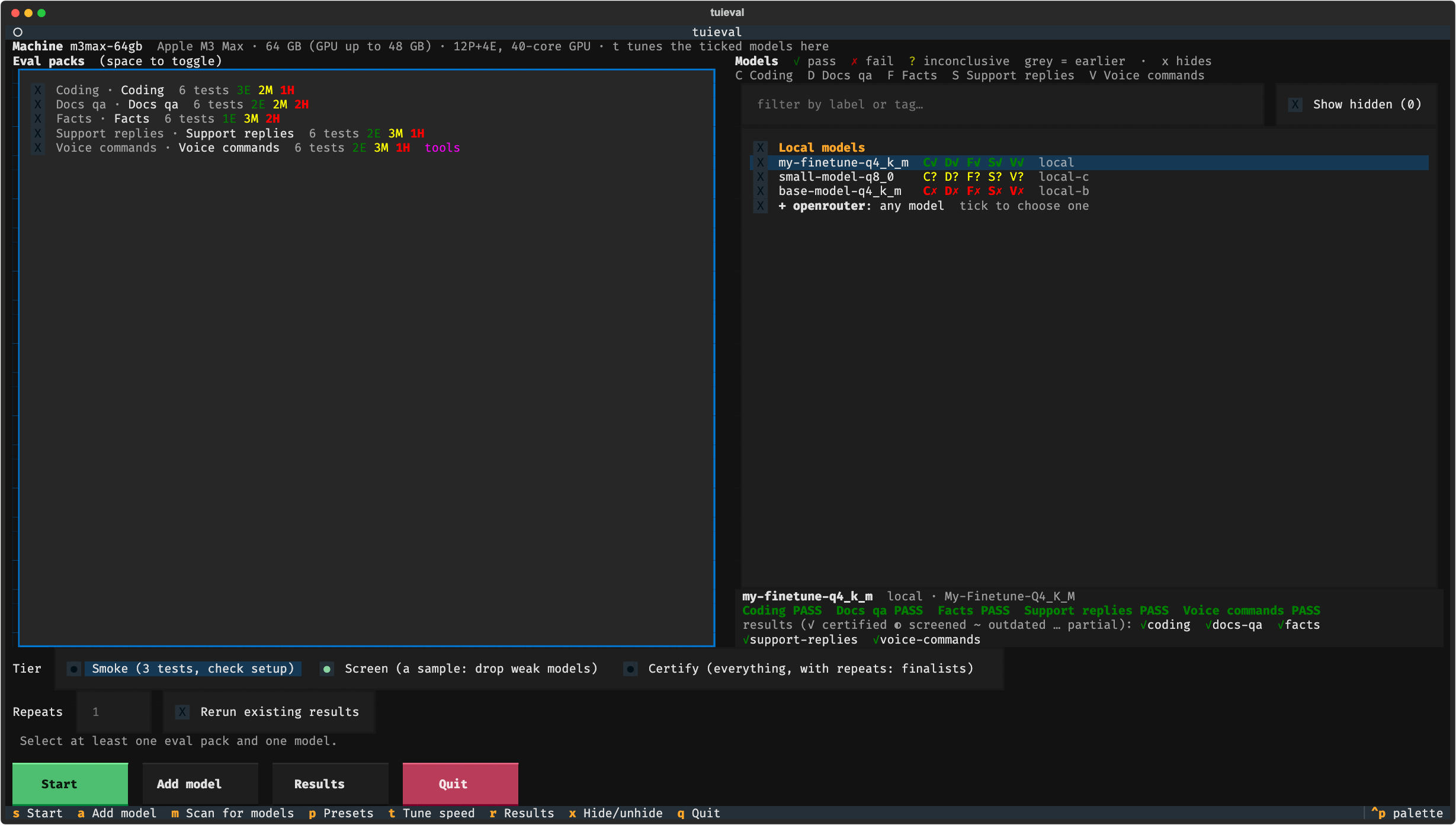The image size is (1456, 825).
Task: Select the Screen tier radio button
Action: click(x=327, y=669)
